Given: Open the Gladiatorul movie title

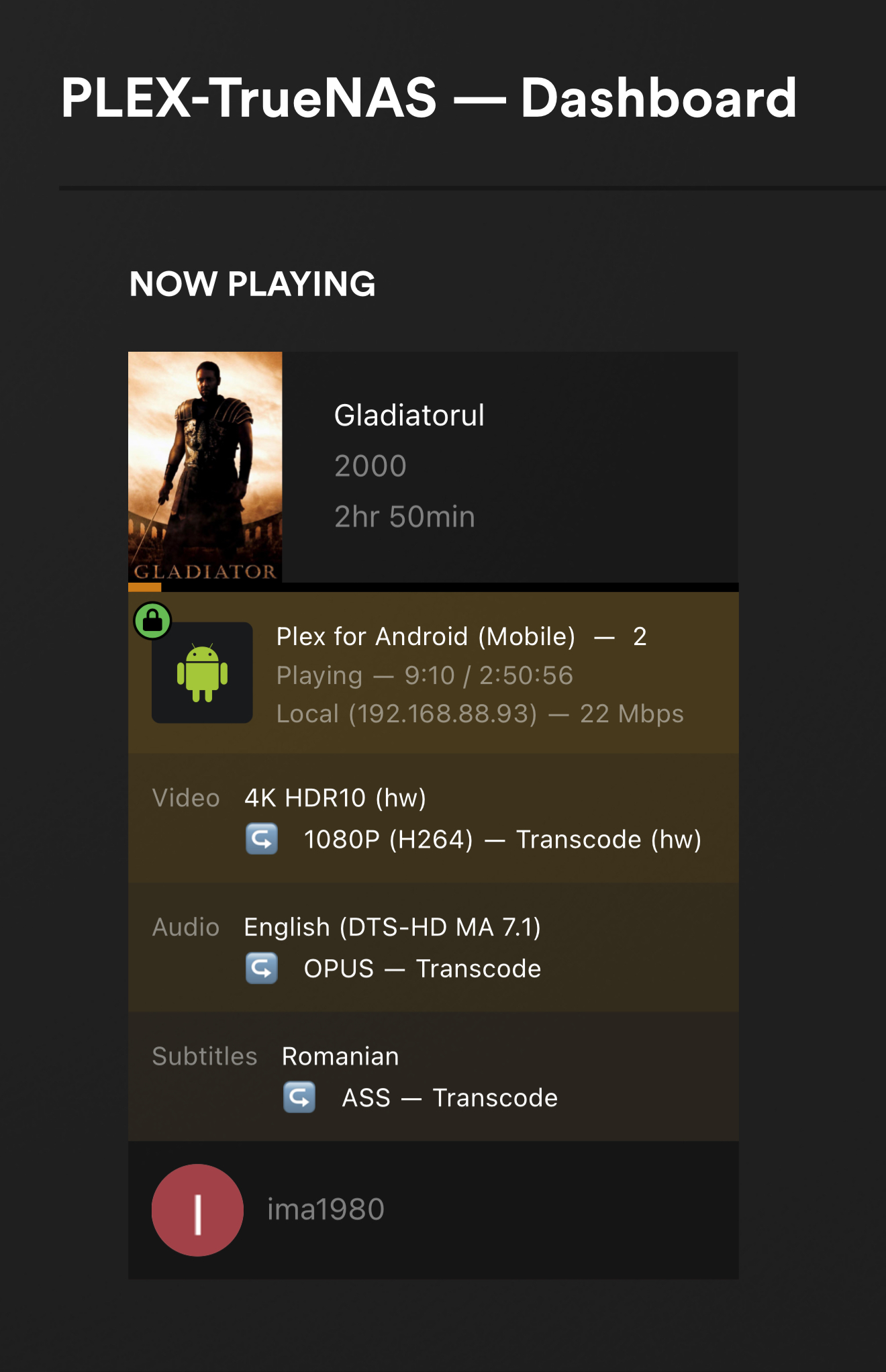Looking at the screenshot, I should point(409,415).
